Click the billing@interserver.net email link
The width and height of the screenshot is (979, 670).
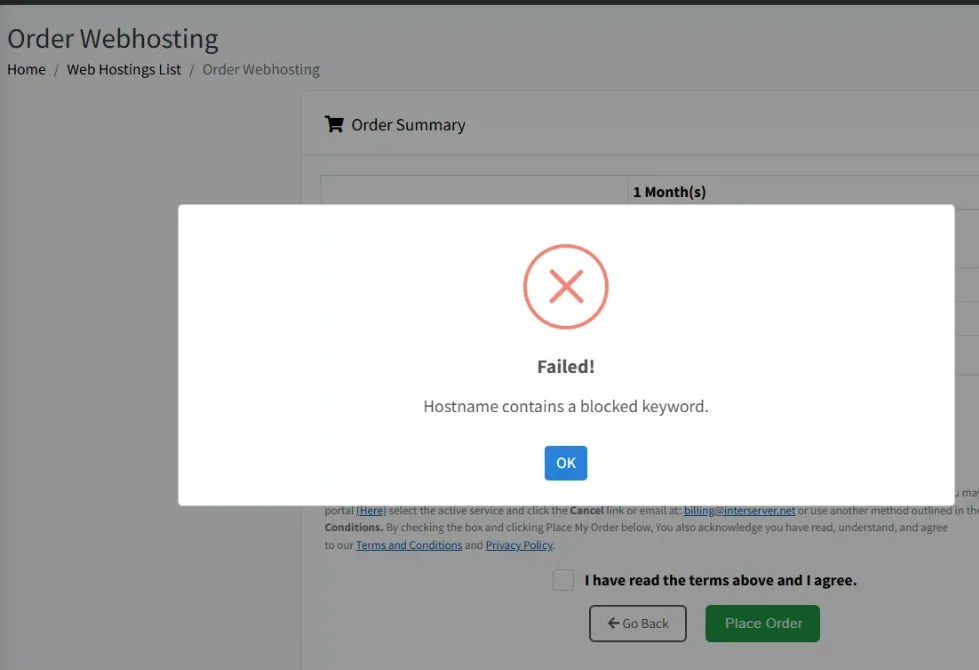[x=739, y=510]
